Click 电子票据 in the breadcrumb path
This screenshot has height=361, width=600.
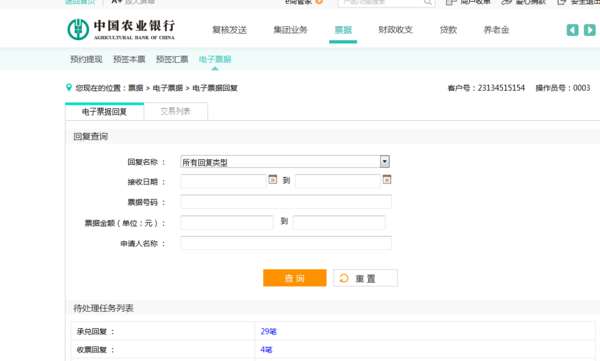pyautogui.click(x=168, y=88)
